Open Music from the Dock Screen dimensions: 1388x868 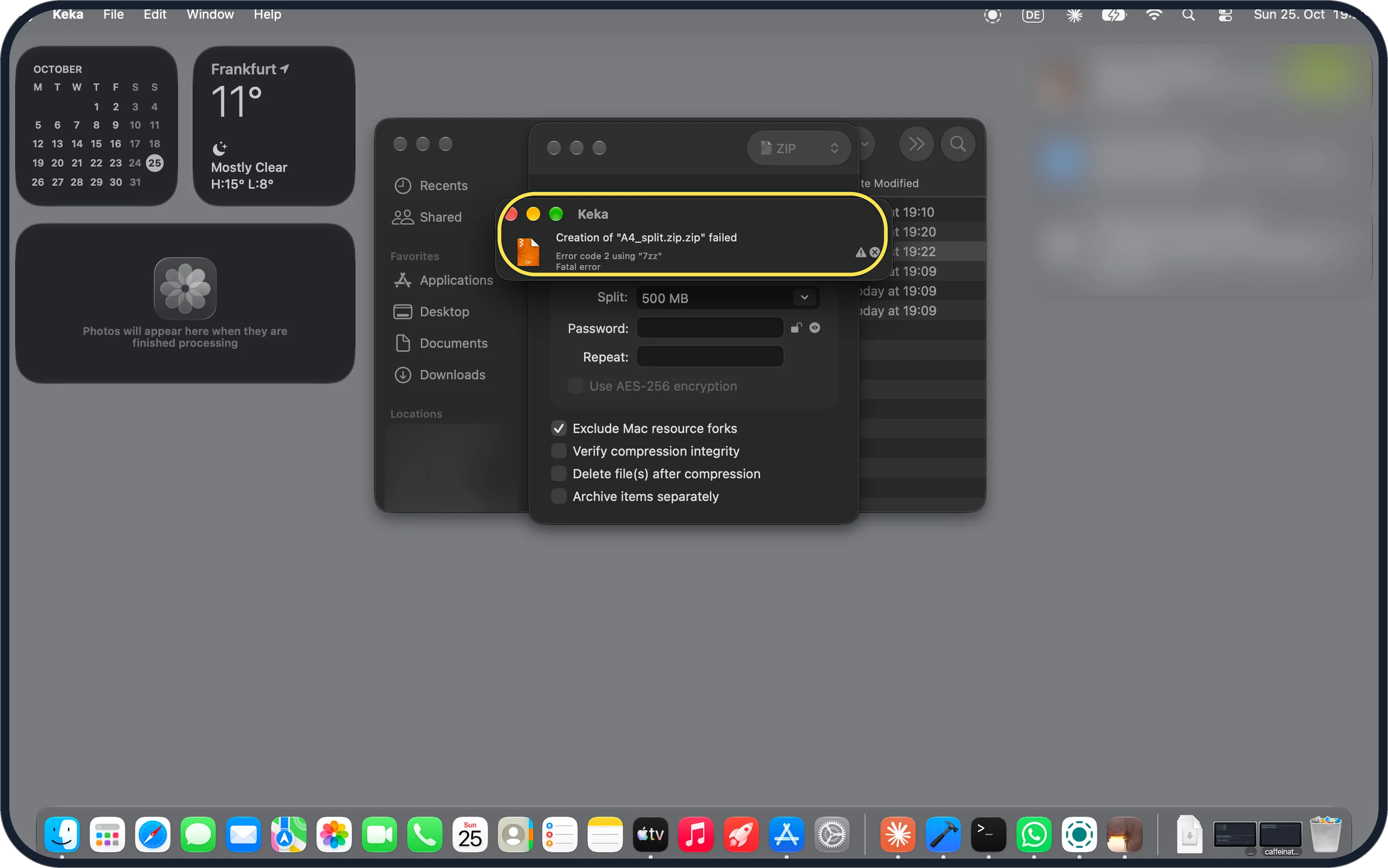[x=696, y=834]
